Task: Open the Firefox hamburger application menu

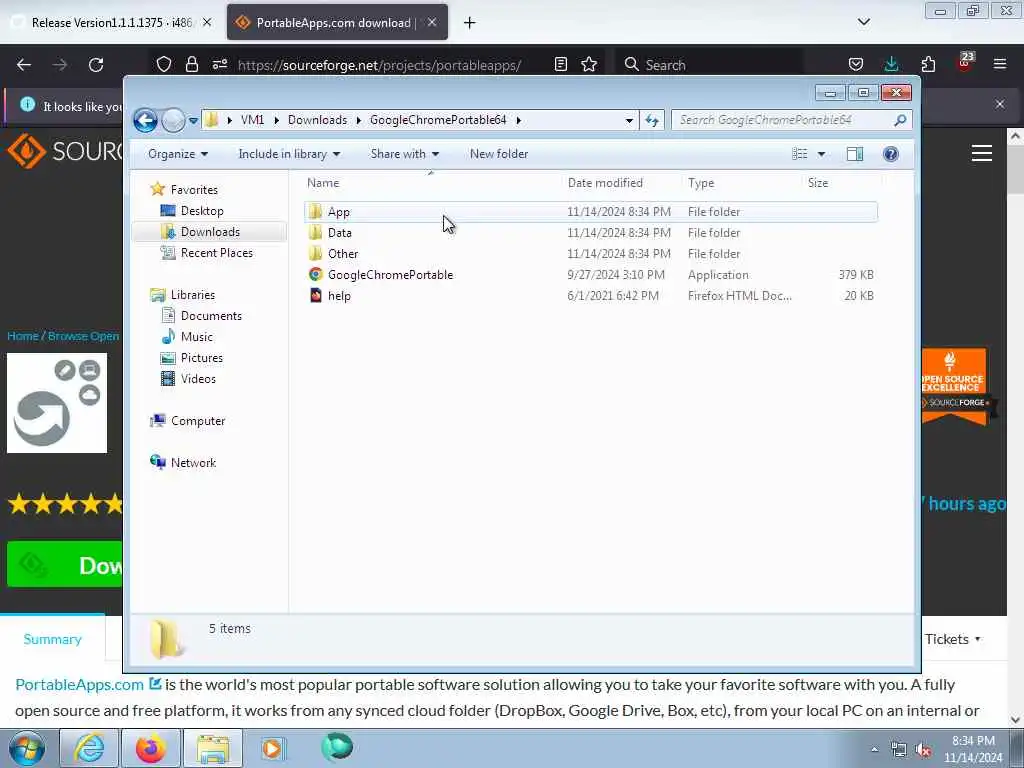Action: coord(1000,65)
